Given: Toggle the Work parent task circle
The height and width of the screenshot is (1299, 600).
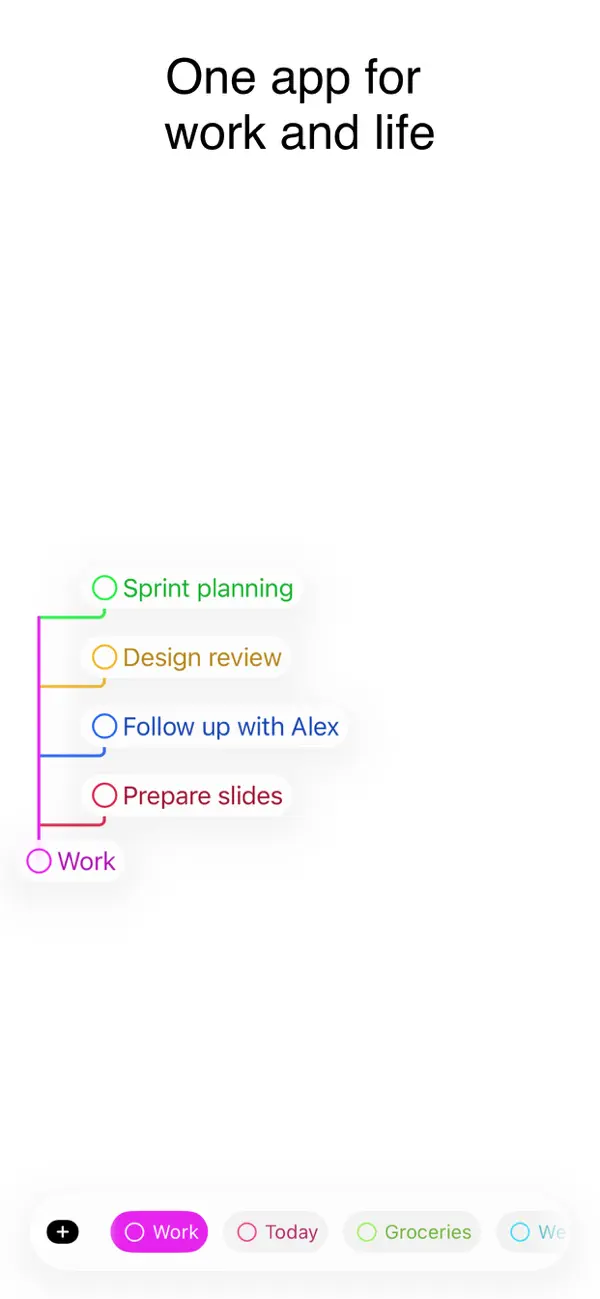Looking at the screenshot, I should coord(38,860).
